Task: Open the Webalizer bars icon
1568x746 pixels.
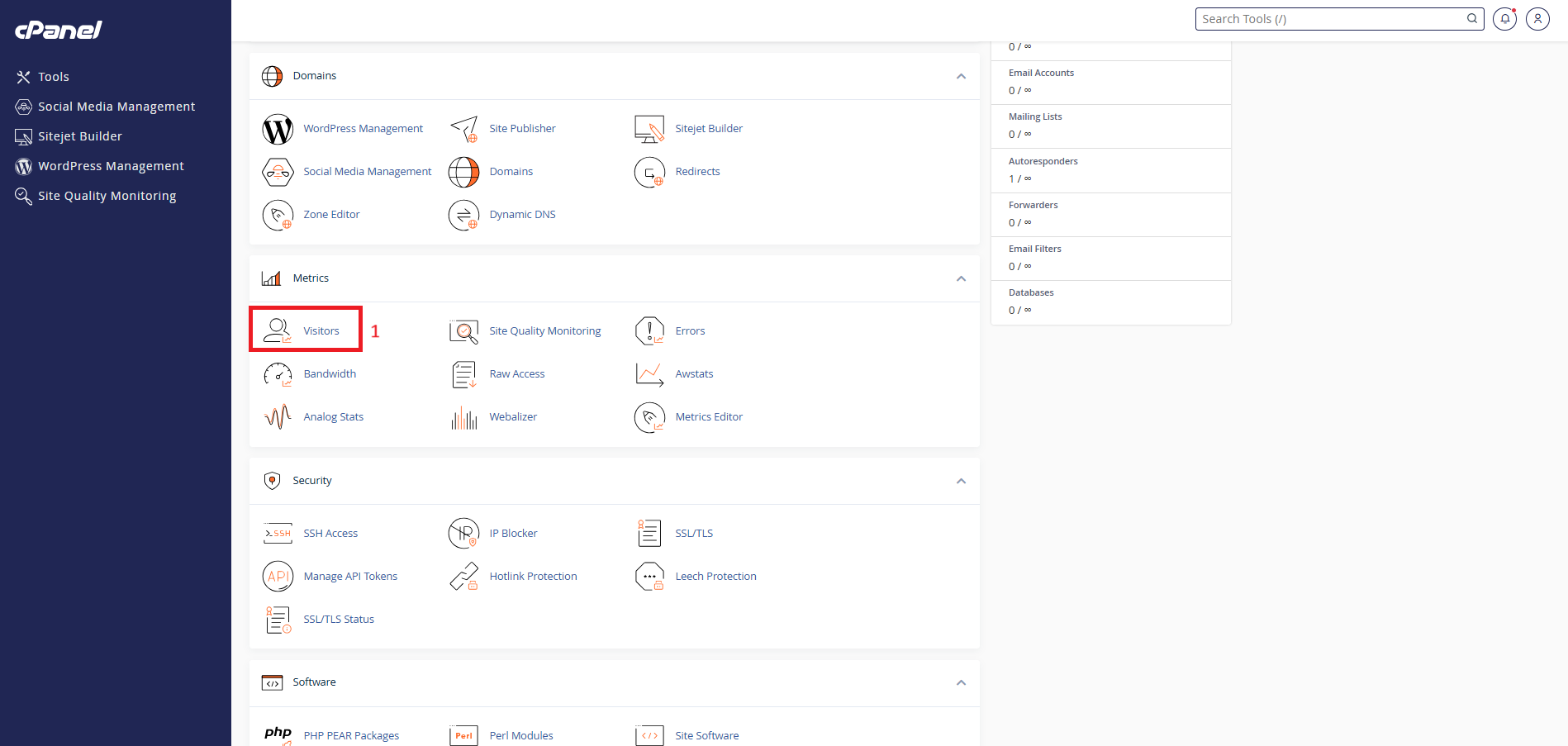Action: [x=464, y=417]
